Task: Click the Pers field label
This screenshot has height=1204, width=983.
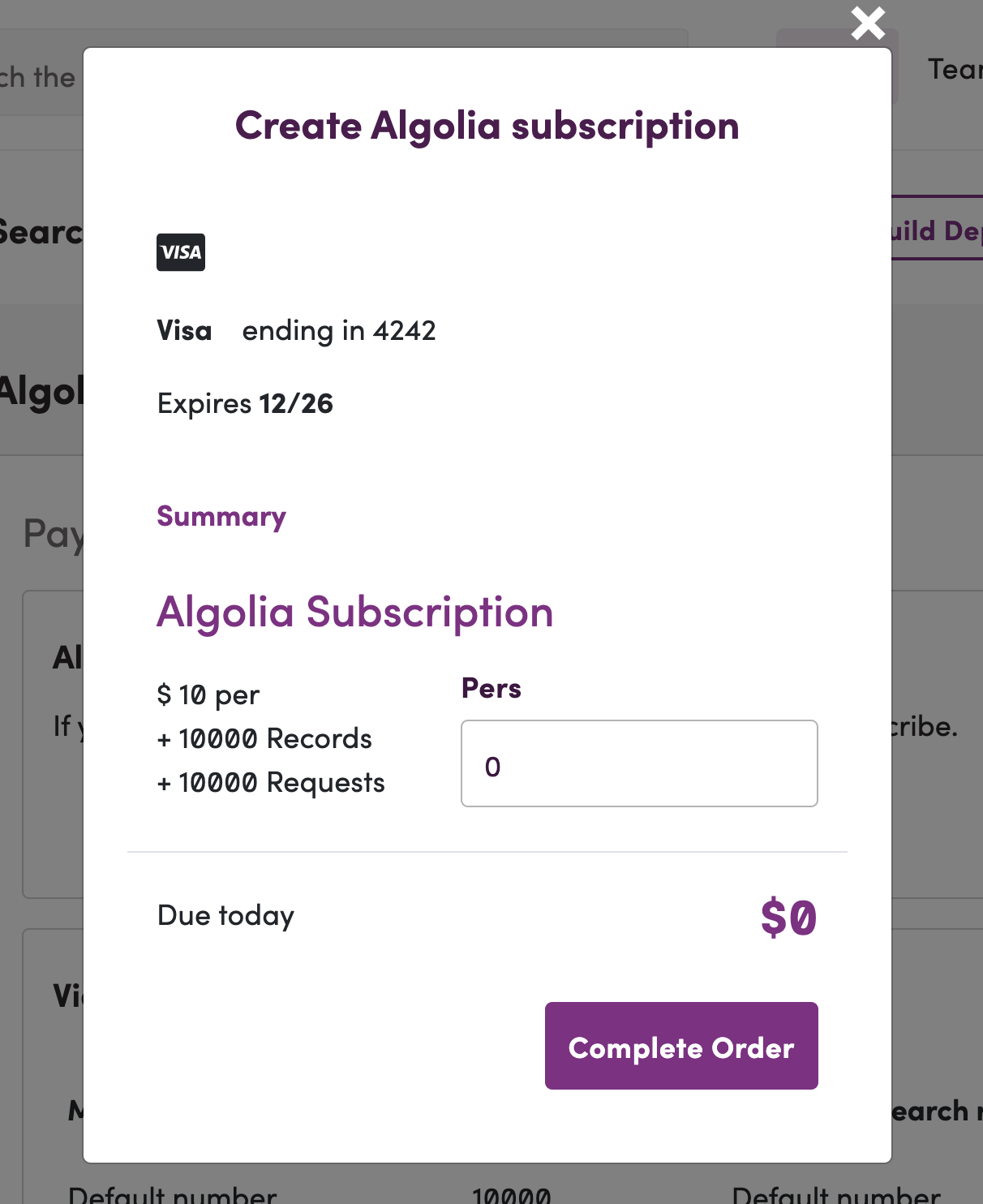Action: (x=491, y=688)
